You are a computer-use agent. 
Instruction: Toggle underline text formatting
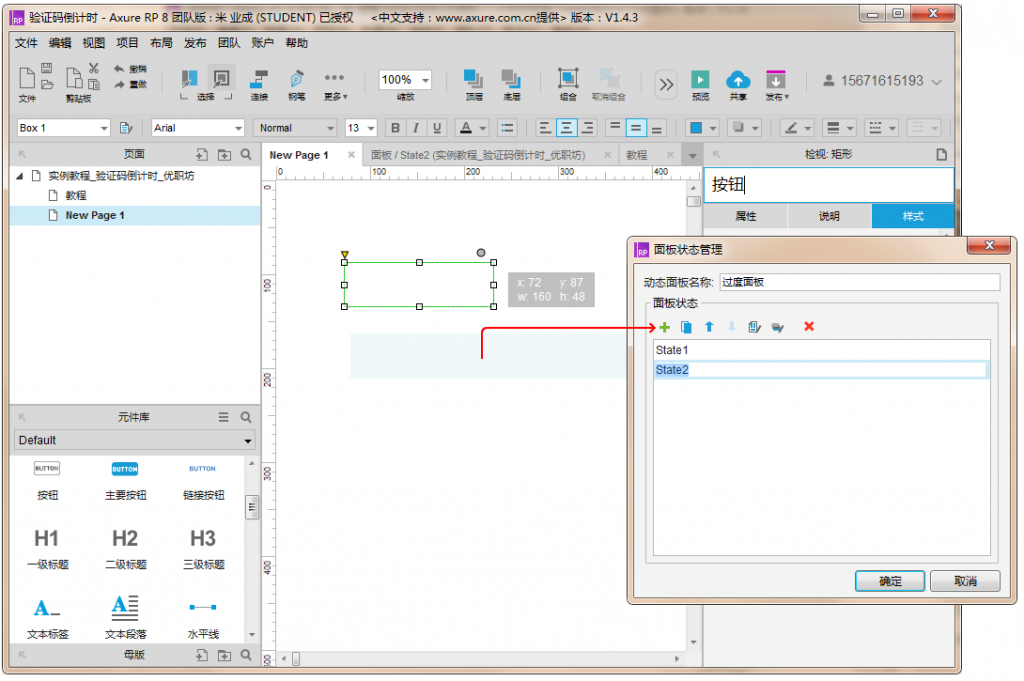436,128
